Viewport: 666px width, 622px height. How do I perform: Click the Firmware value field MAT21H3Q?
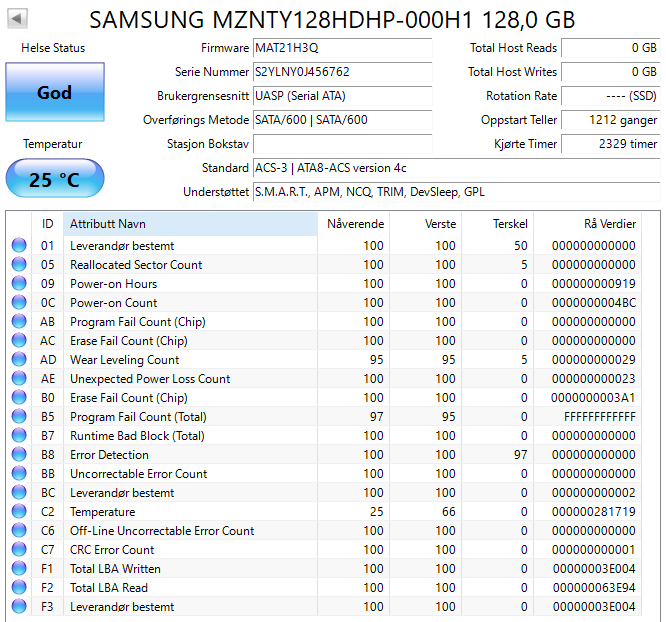coord(341,48)
